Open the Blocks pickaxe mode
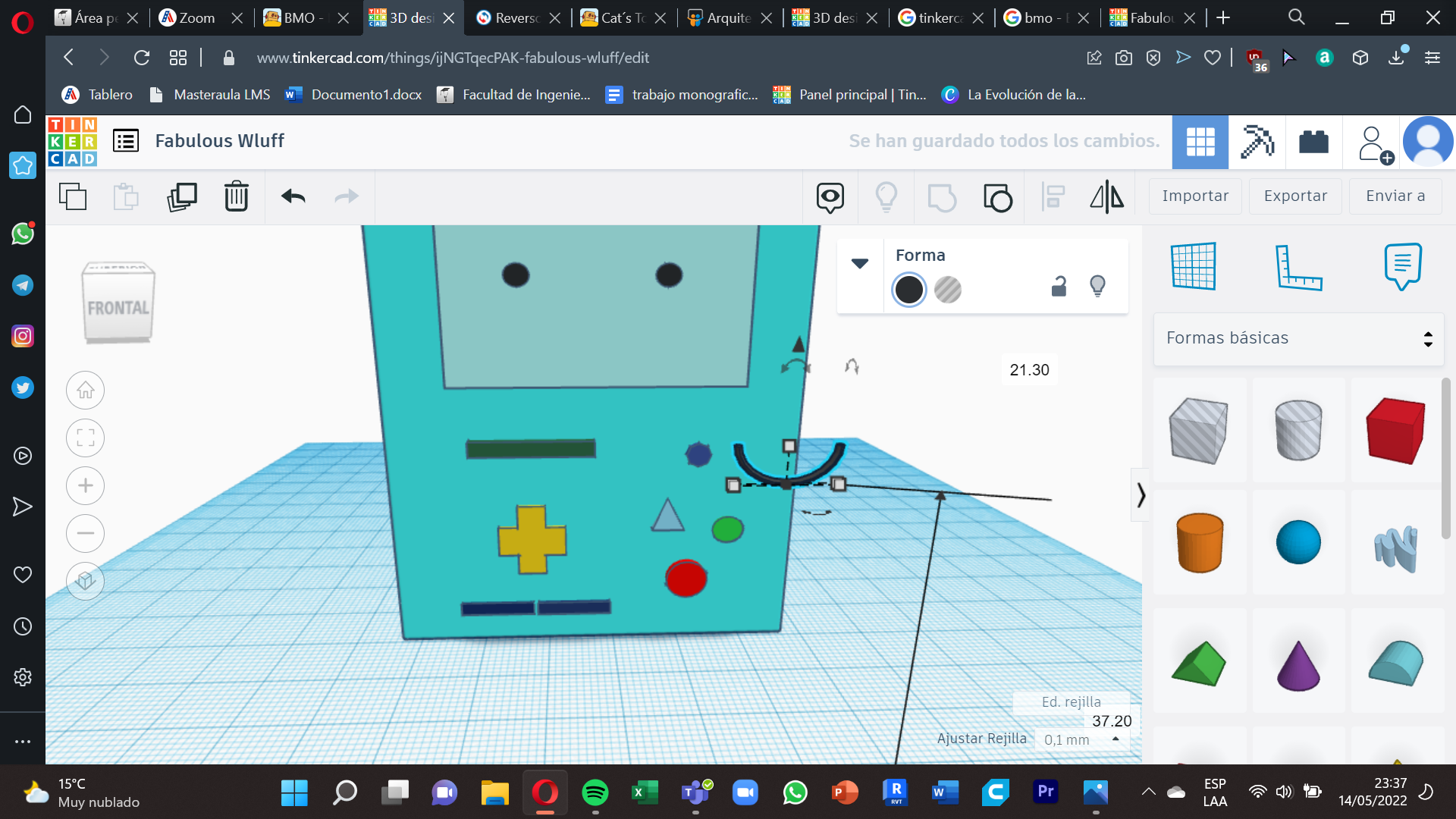 (1257, 142)
